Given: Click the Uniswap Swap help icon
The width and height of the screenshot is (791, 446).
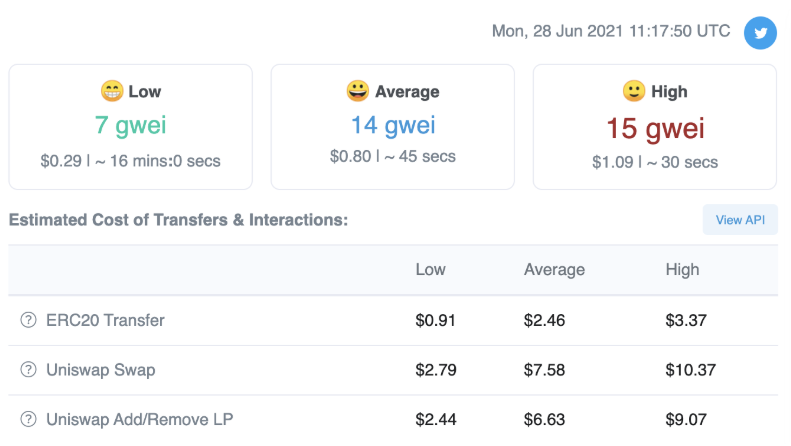Looking at the screenshot, I should [28, 370].
